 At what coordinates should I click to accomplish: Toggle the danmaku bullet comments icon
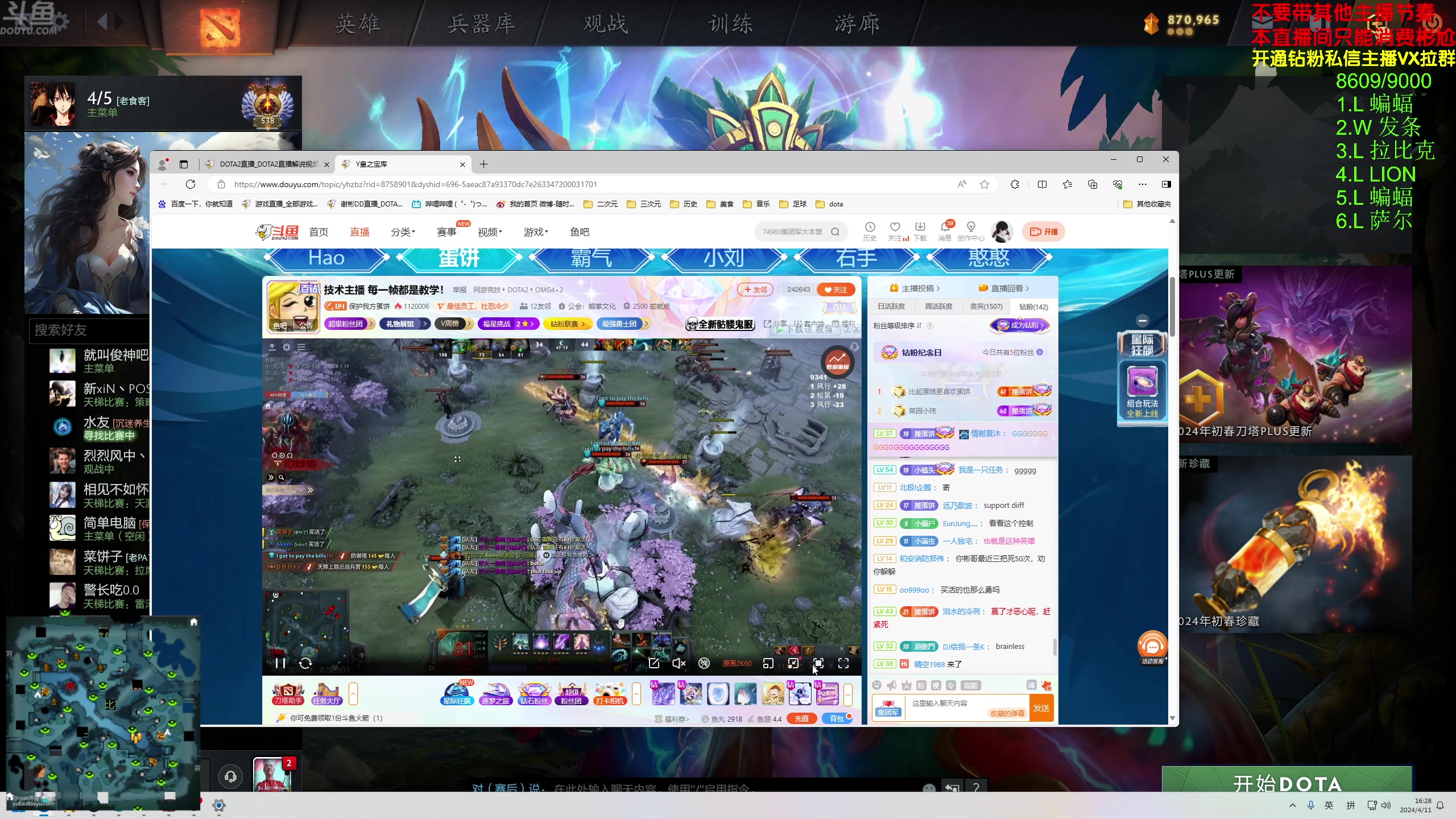pos(704,663)
